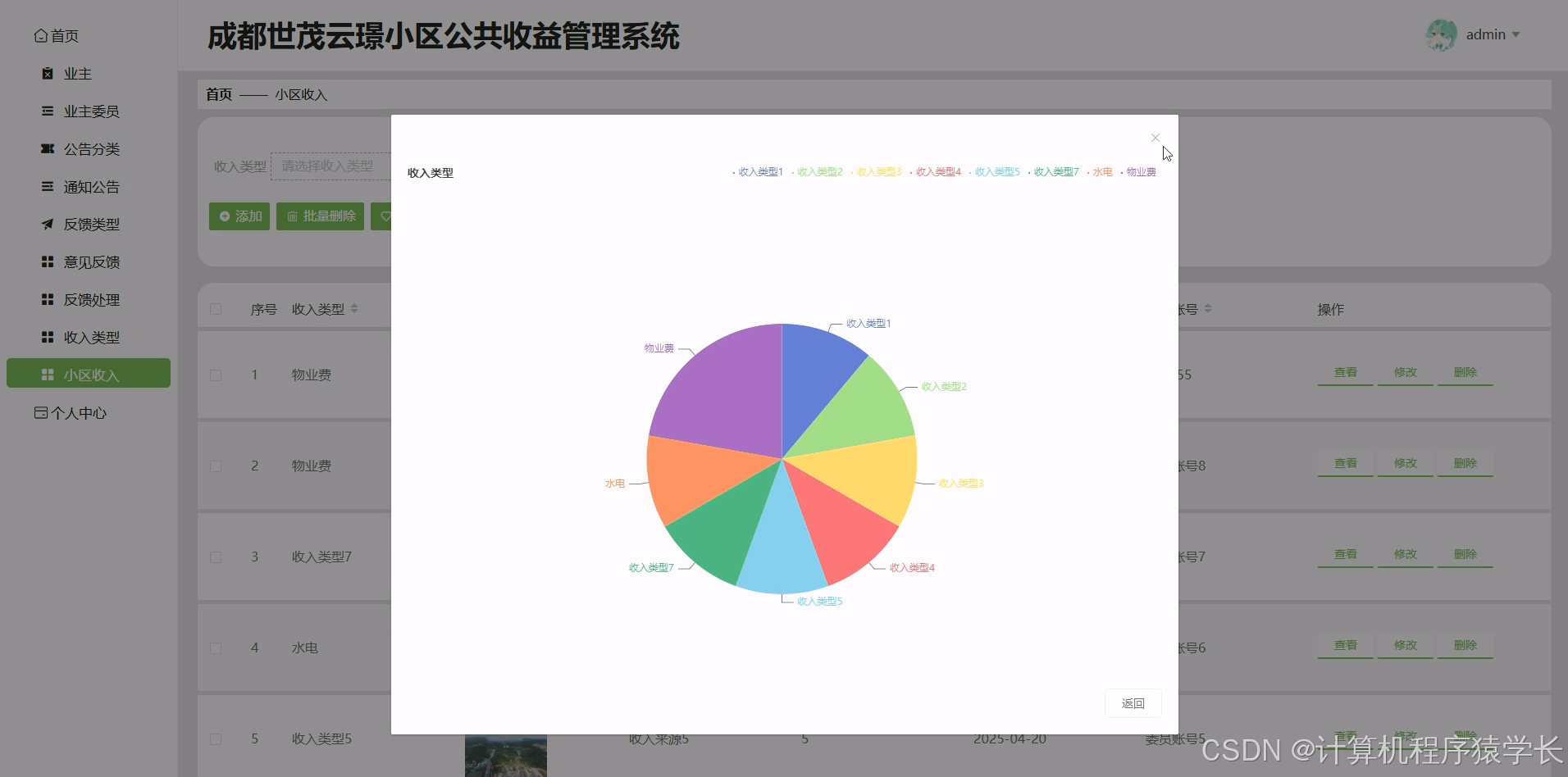Click 首页 in the breadcrumb trail
This screenshot has height=777, width=1568.
point(218,94)
